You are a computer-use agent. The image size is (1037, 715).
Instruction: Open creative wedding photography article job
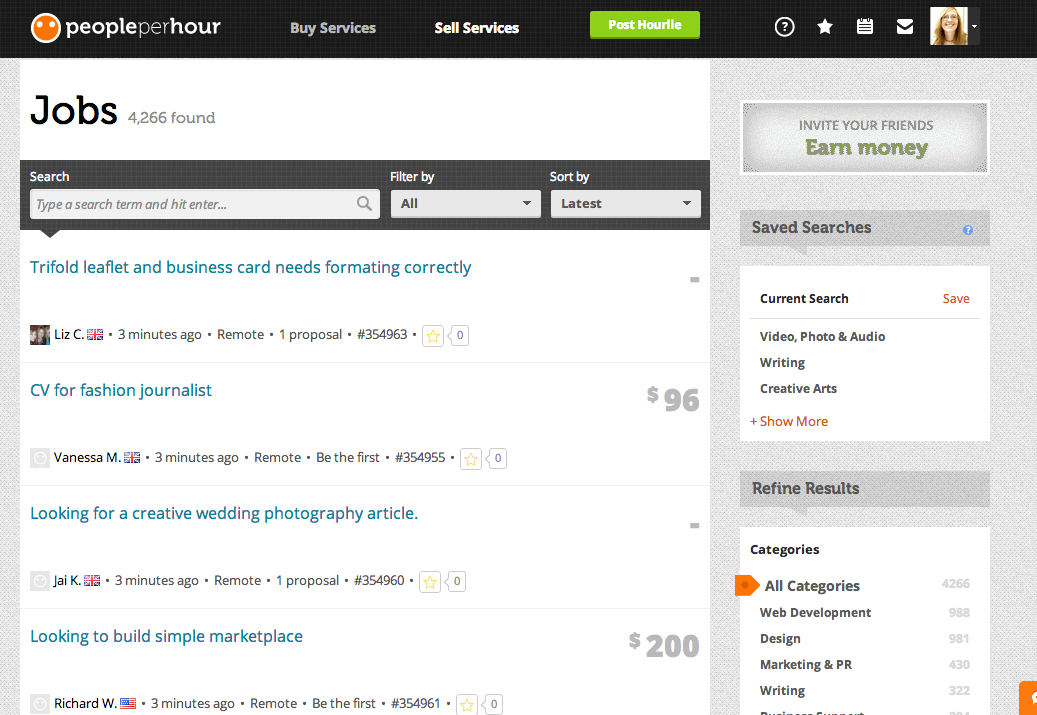coord(224,513)
